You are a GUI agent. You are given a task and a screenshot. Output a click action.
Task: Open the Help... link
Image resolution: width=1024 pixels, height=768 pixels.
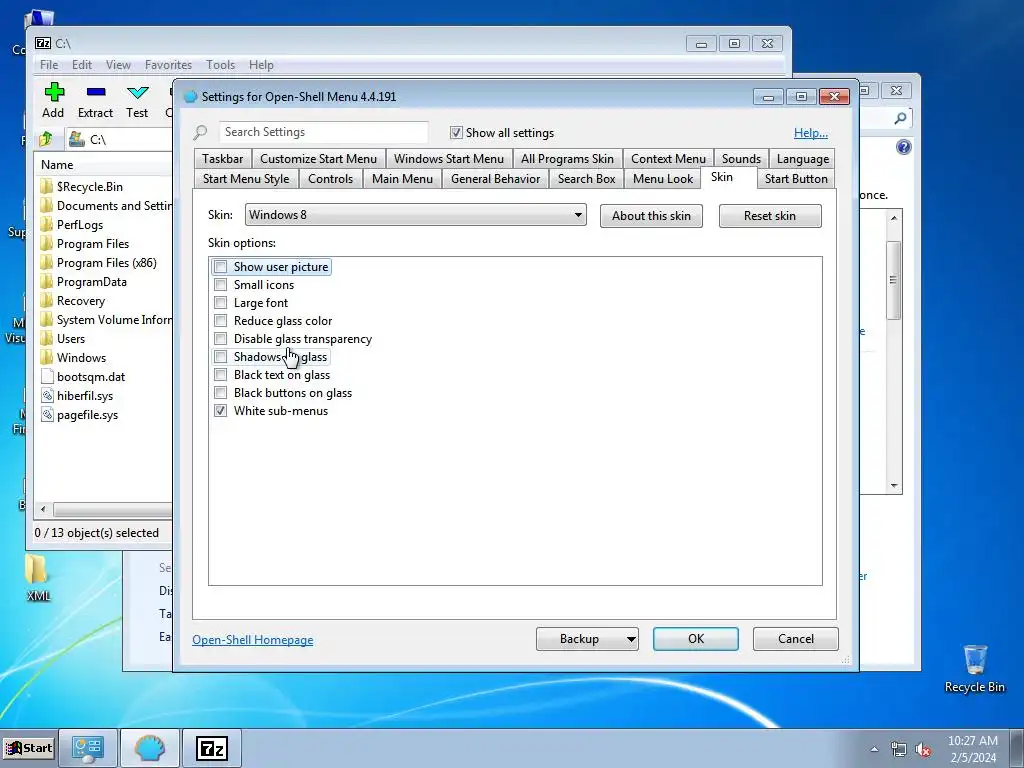pyautogui.click(x=810, y=133)
